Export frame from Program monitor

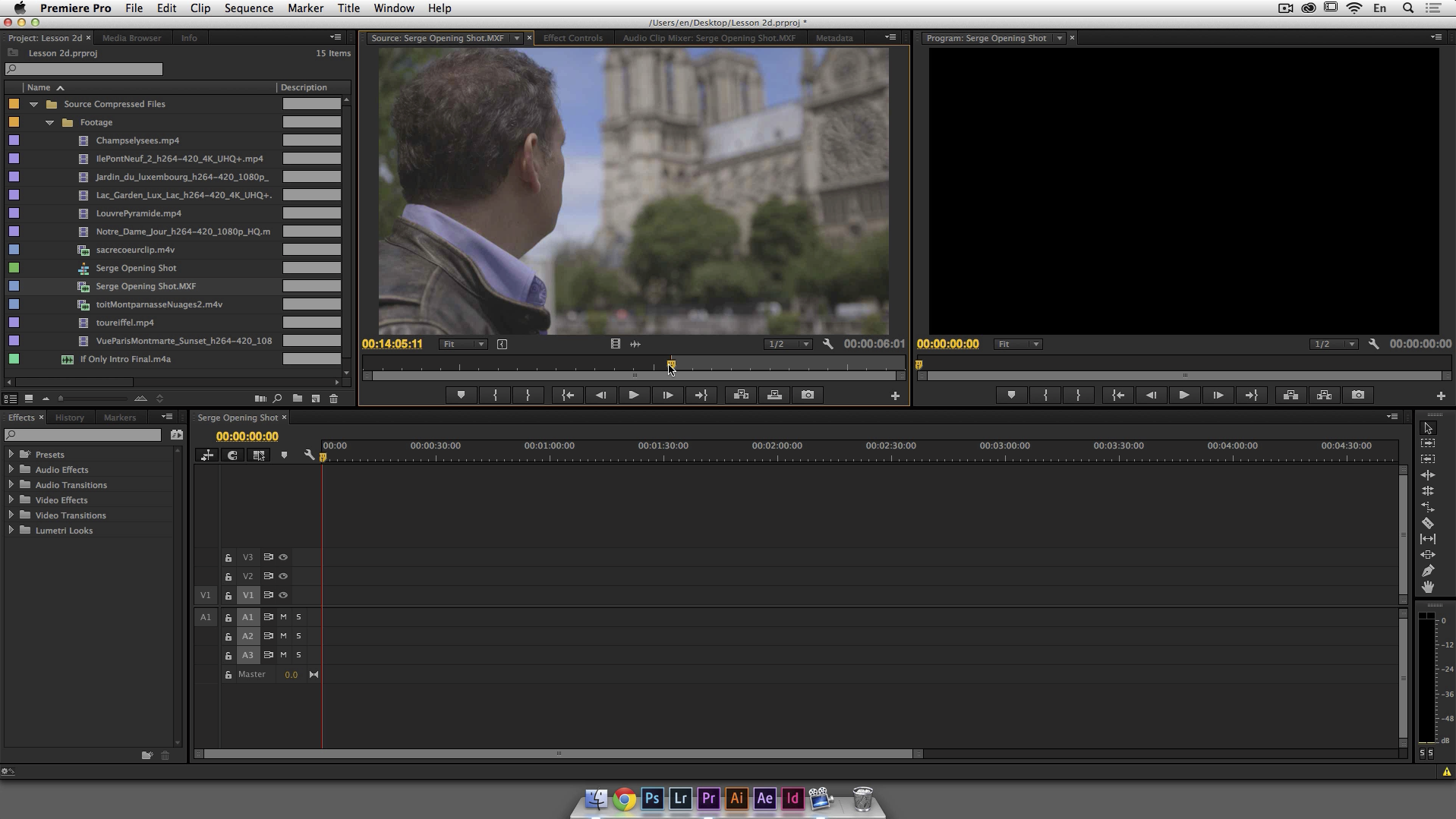coord(1358,395)
